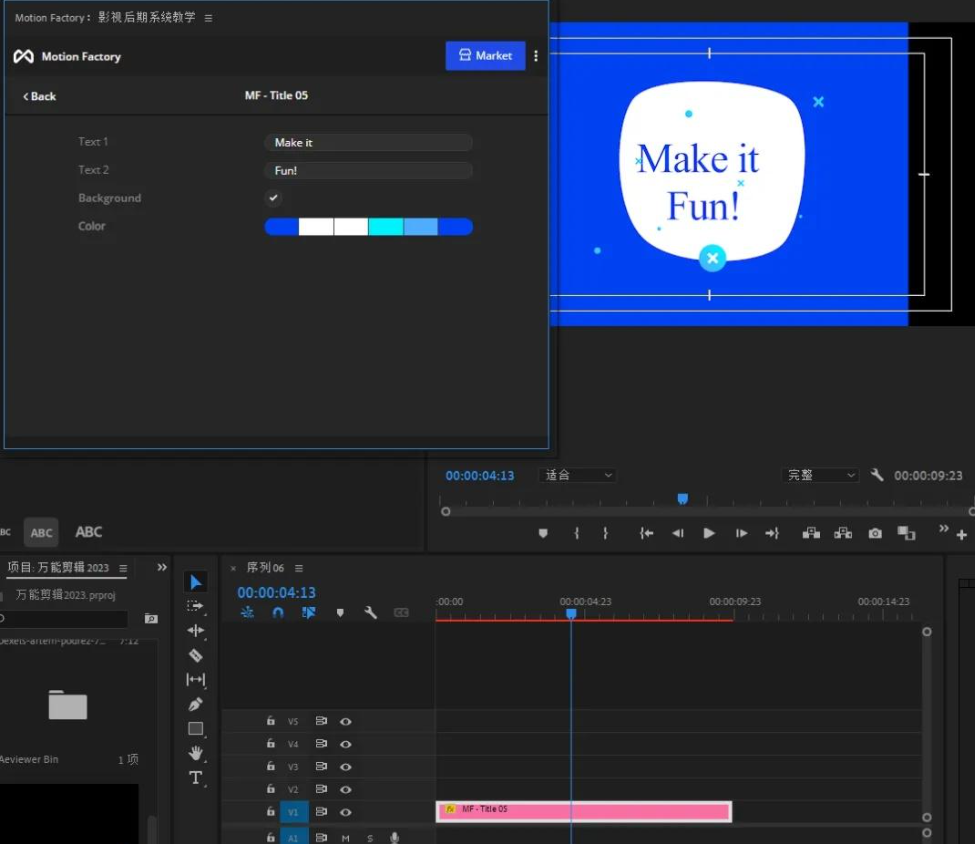The width and height of the screenshot is (975, 844).
Task: Select the Pen tool
Action: [x=195, y=704]
